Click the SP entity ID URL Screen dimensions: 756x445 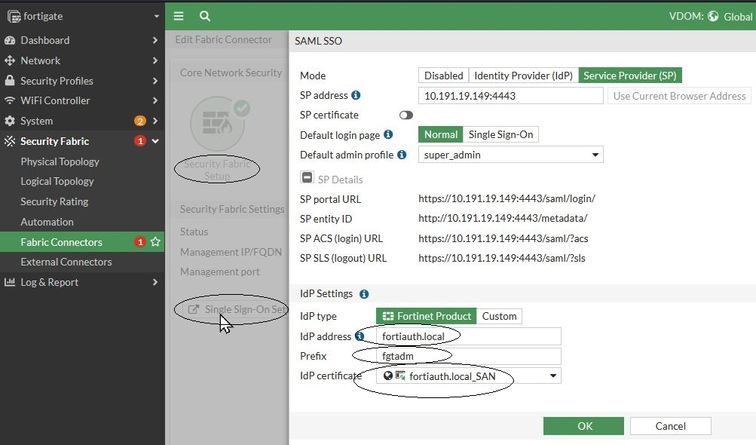pos(503,218)
